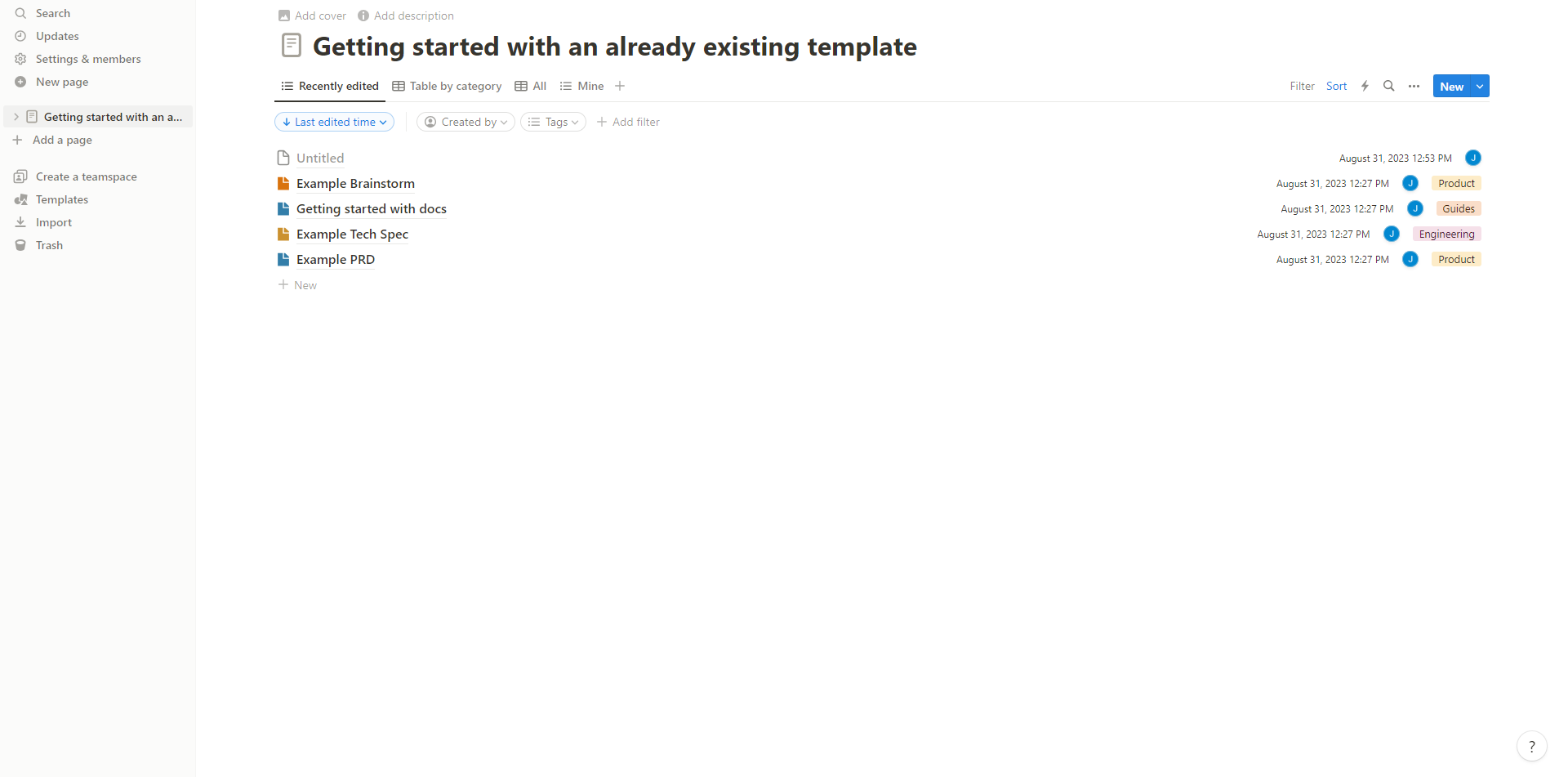Open Search from the sidebar
1568x777 pixels.
click(54, 13)
